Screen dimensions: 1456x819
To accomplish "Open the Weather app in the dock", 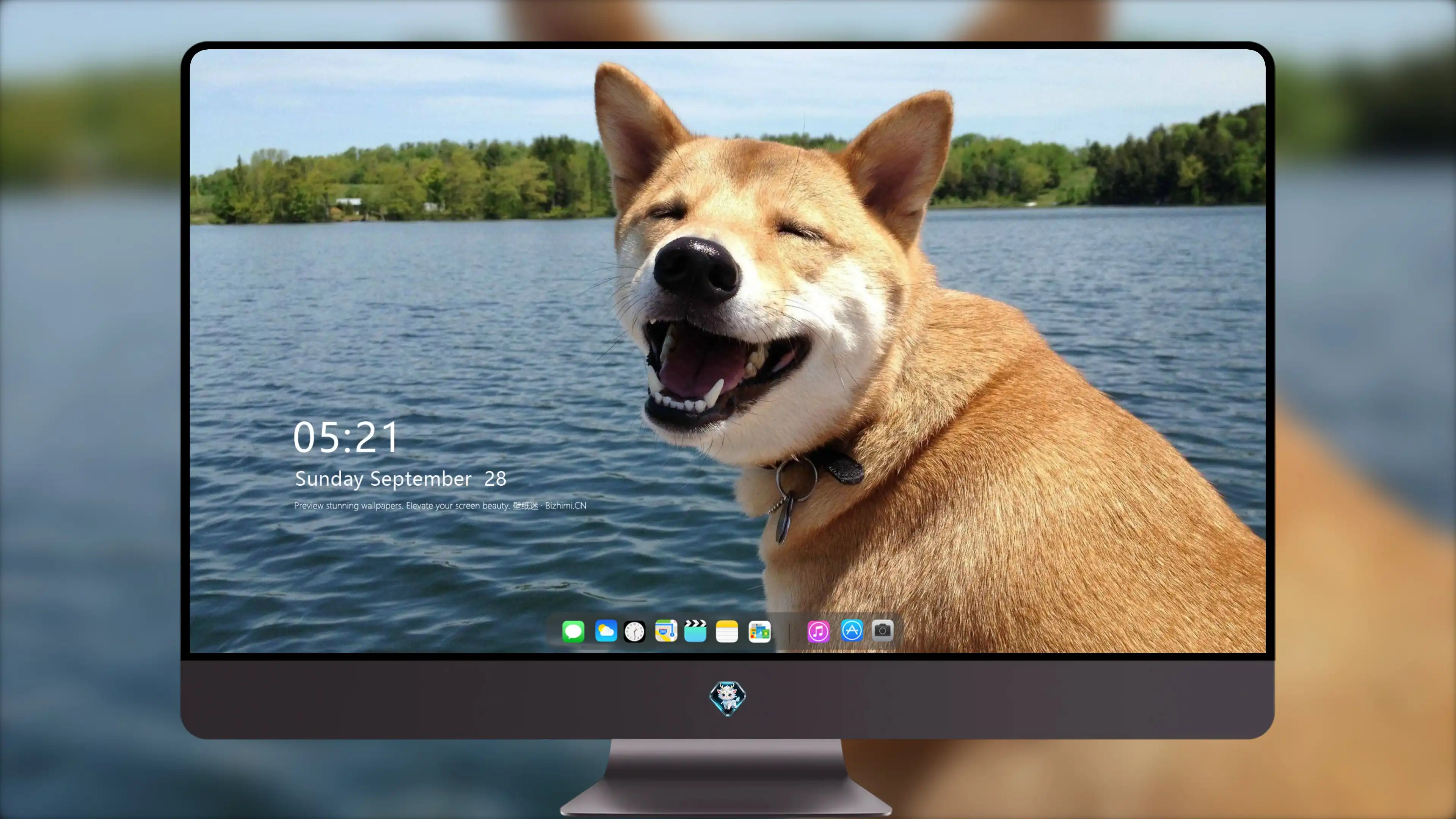I will pos(606,631).
